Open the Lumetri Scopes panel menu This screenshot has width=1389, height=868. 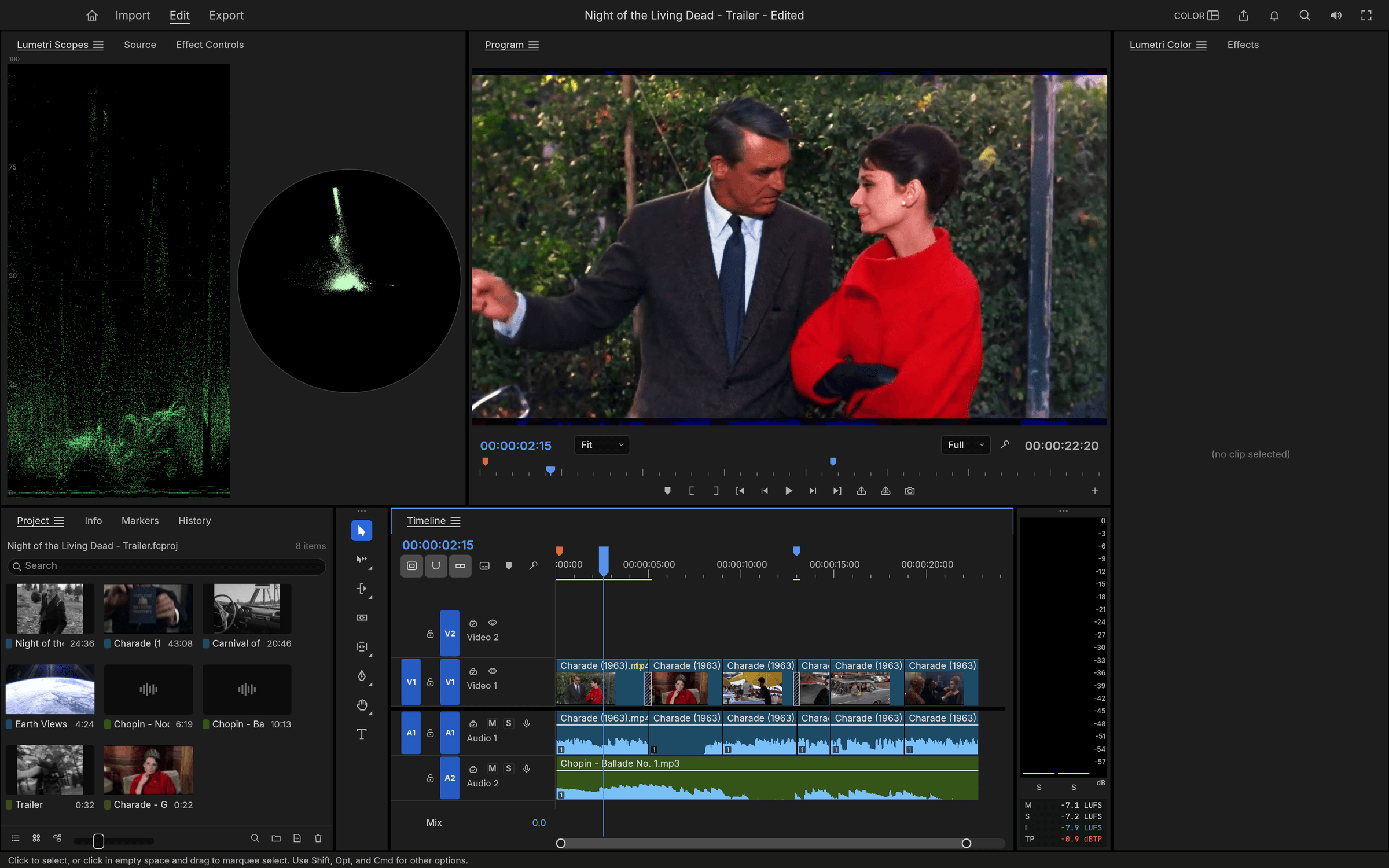click(x=98, y=45)
